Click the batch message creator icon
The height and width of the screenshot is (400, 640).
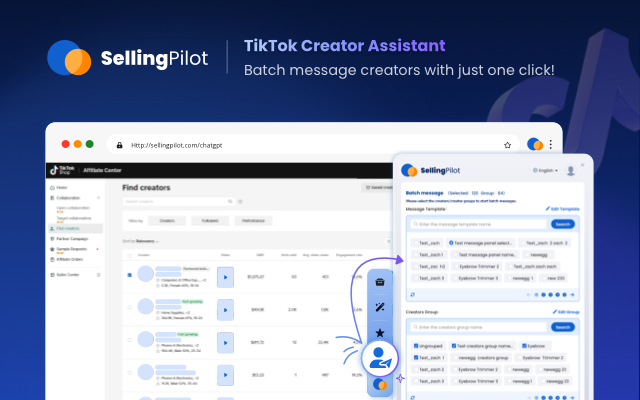380,358
